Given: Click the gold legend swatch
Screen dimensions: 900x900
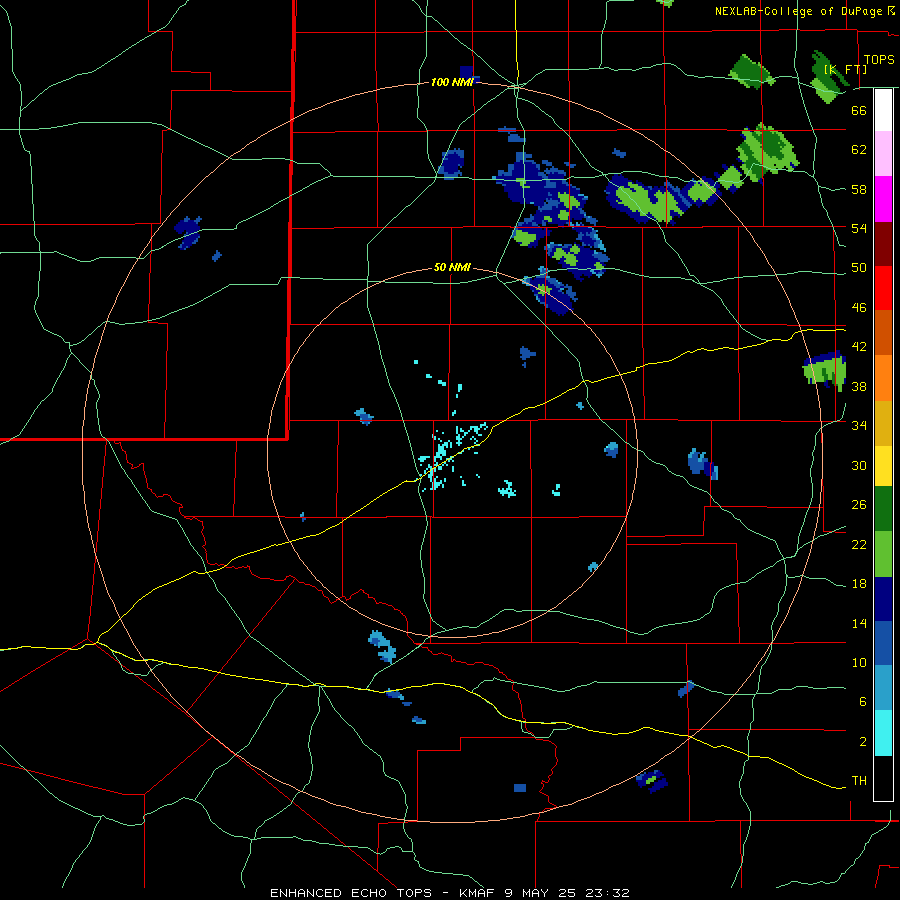Looking at the screenshot, I should click(883, 424).
